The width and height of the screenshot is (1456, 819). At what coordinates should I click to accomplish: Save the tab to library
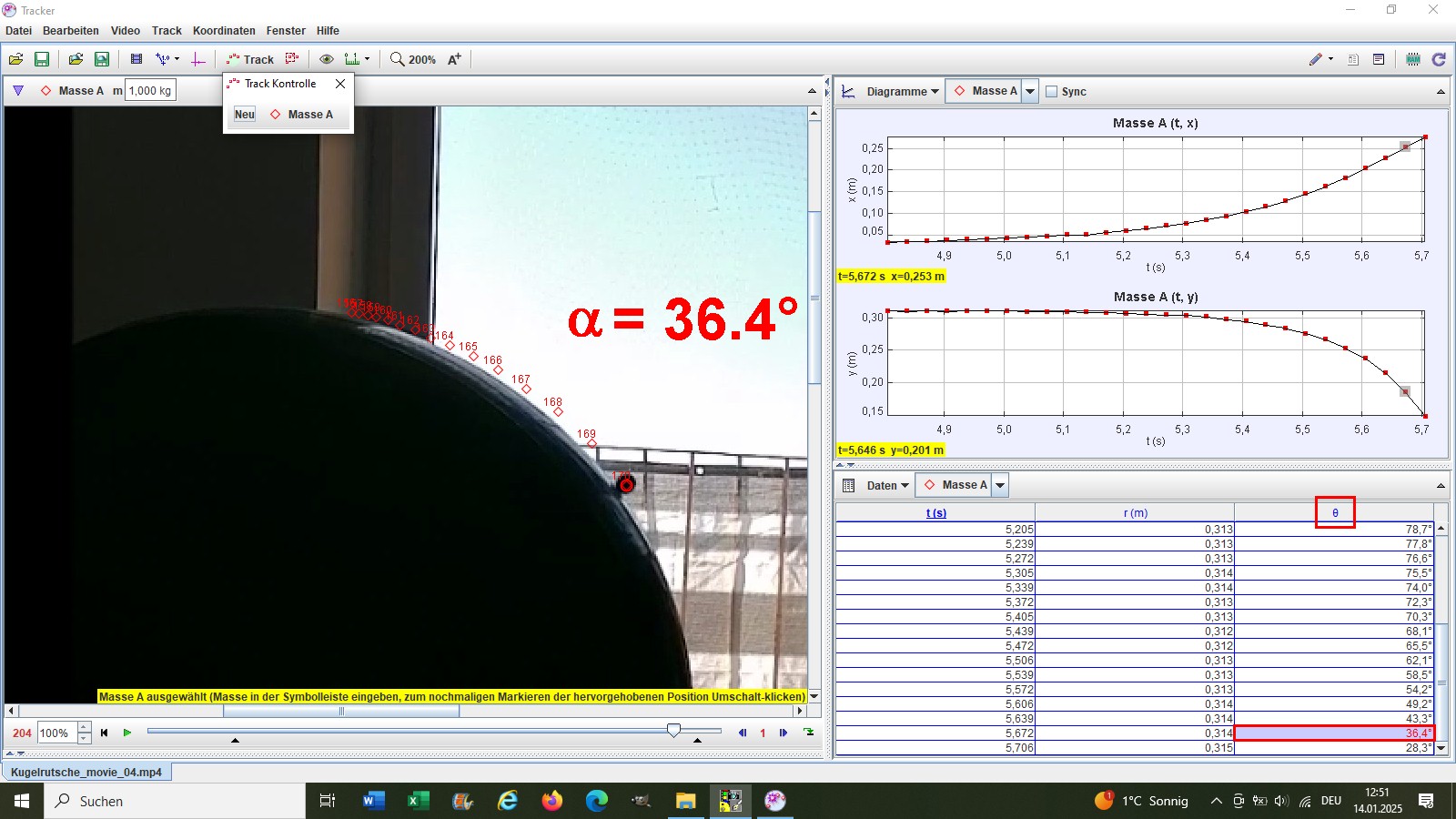pos(102,59)
